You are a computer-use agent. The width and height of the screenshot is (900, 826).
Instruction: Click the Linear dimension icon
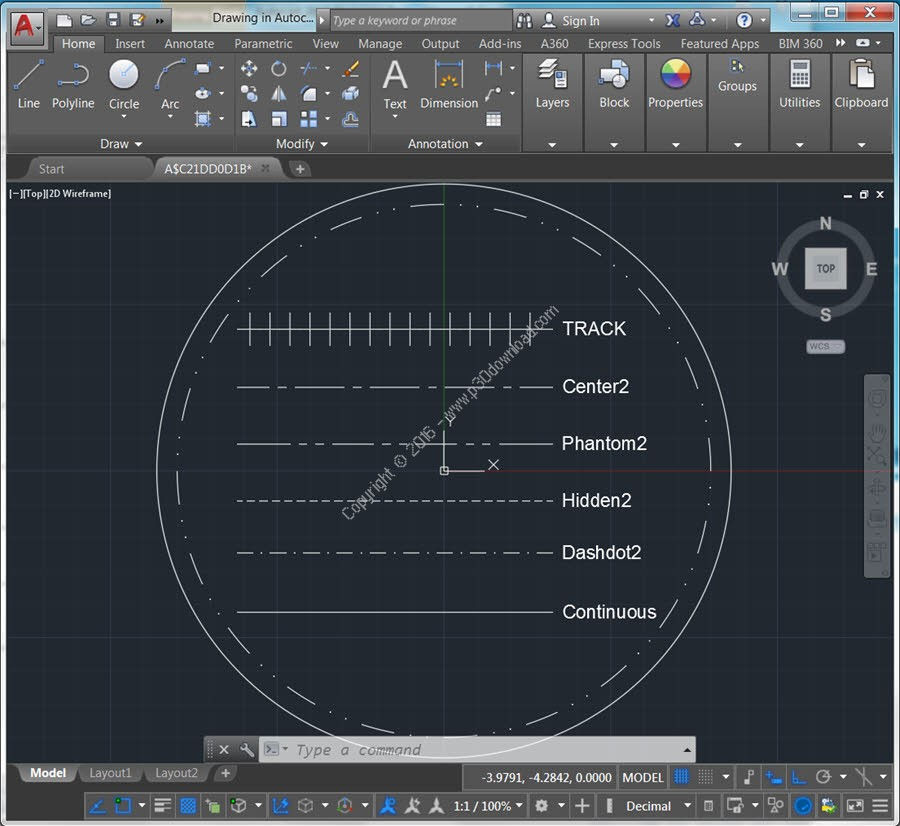pyautogui.click(x=493, y=68)
